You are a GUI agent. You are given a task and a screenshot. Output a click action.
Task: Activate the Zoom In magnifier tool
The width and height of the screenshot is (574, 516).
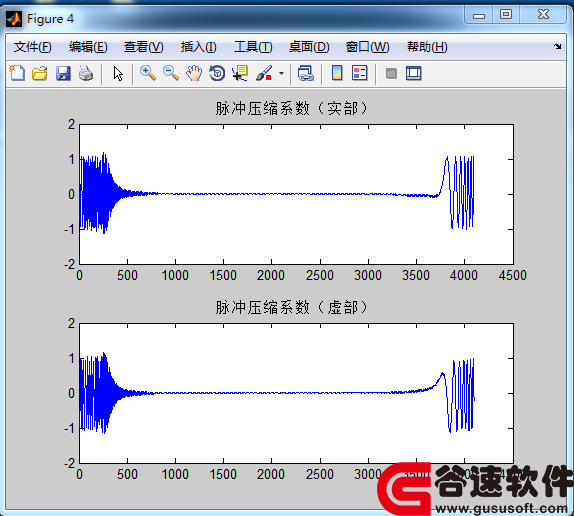[148, 73]
